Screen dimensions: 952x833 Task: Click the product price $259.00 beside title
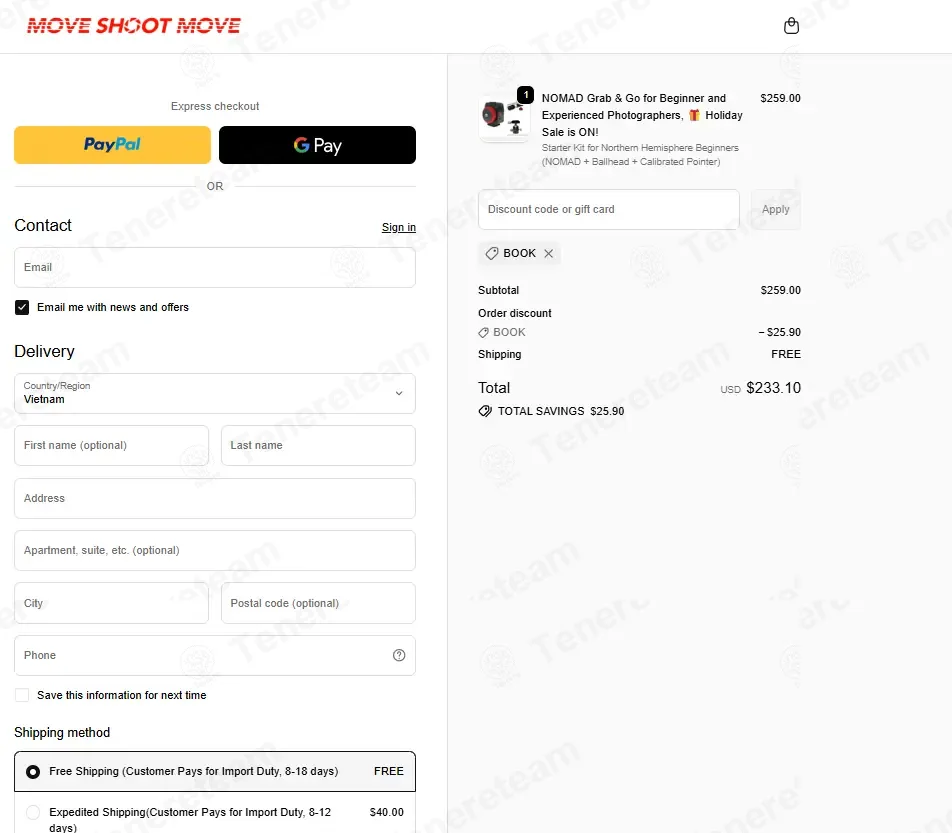pyautogui.click(x=780, y=98)
